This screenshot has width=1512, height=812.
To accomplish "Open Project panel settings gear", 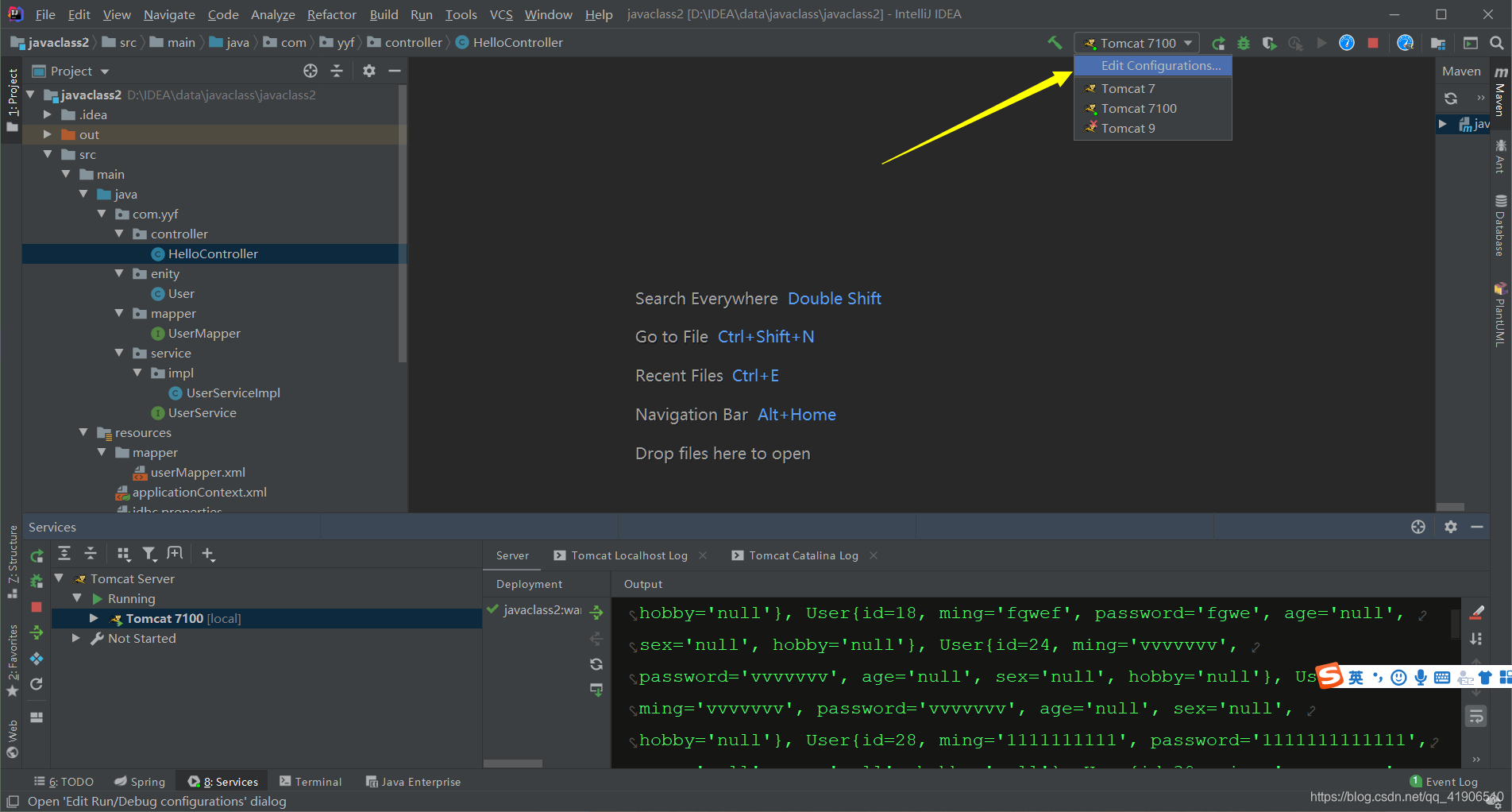I will (368, 71).
